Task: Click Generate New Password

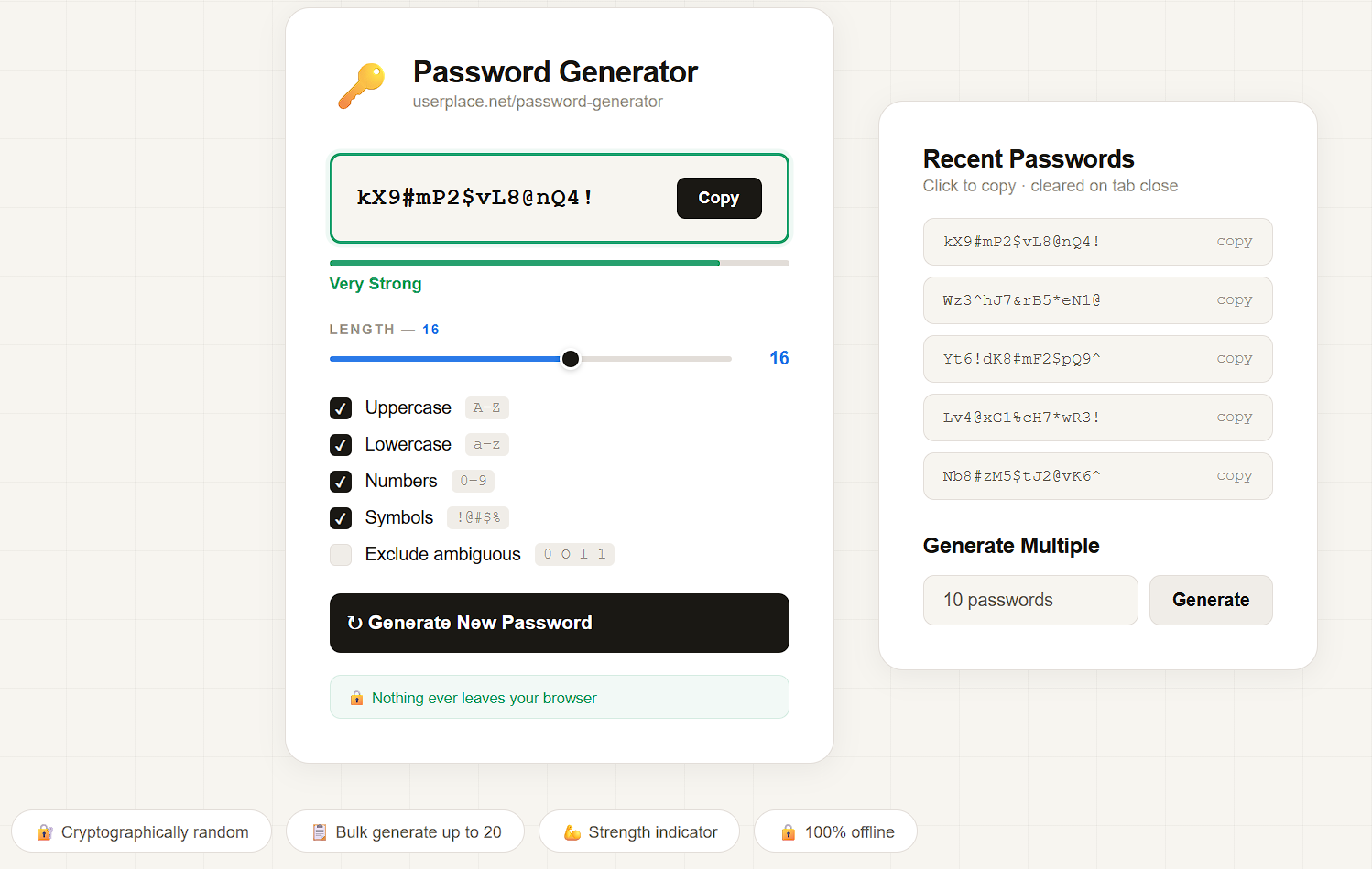Action: (x=559, y=623)
